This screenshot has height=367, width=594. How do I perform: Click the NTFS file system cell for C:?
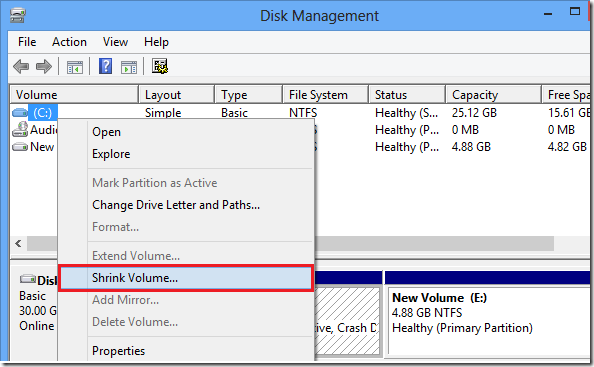point(303,113)
